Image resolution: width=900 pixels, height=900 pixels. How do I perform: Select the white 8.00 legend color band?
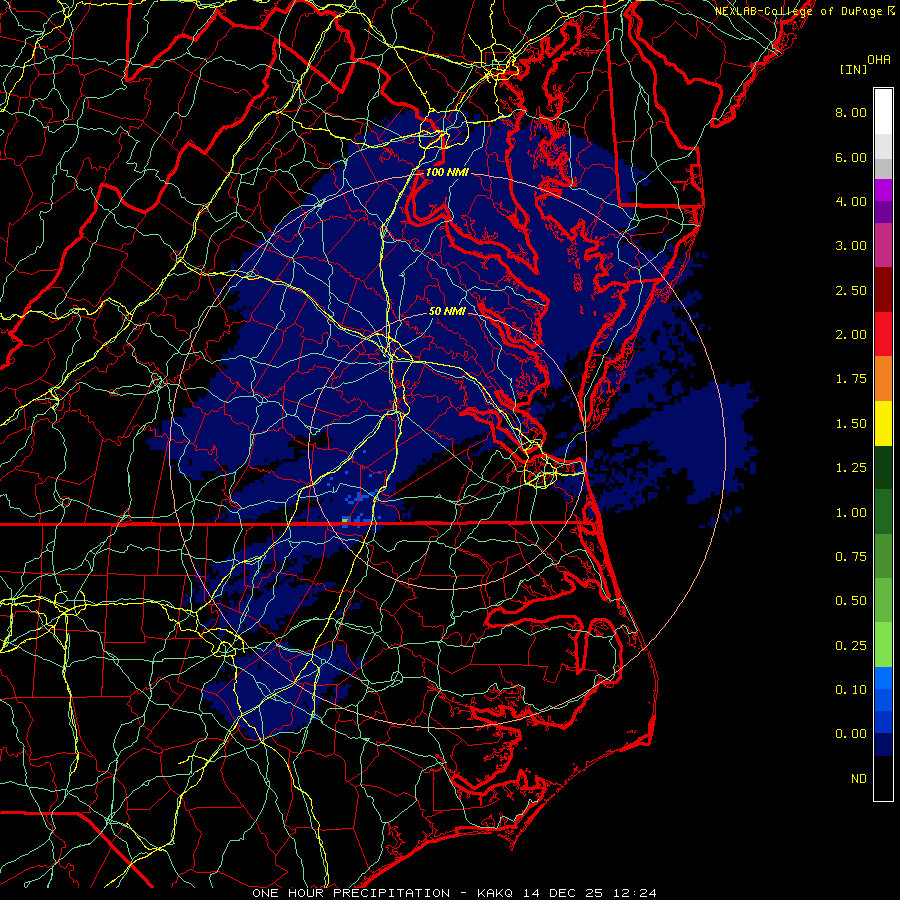[883, 112]
